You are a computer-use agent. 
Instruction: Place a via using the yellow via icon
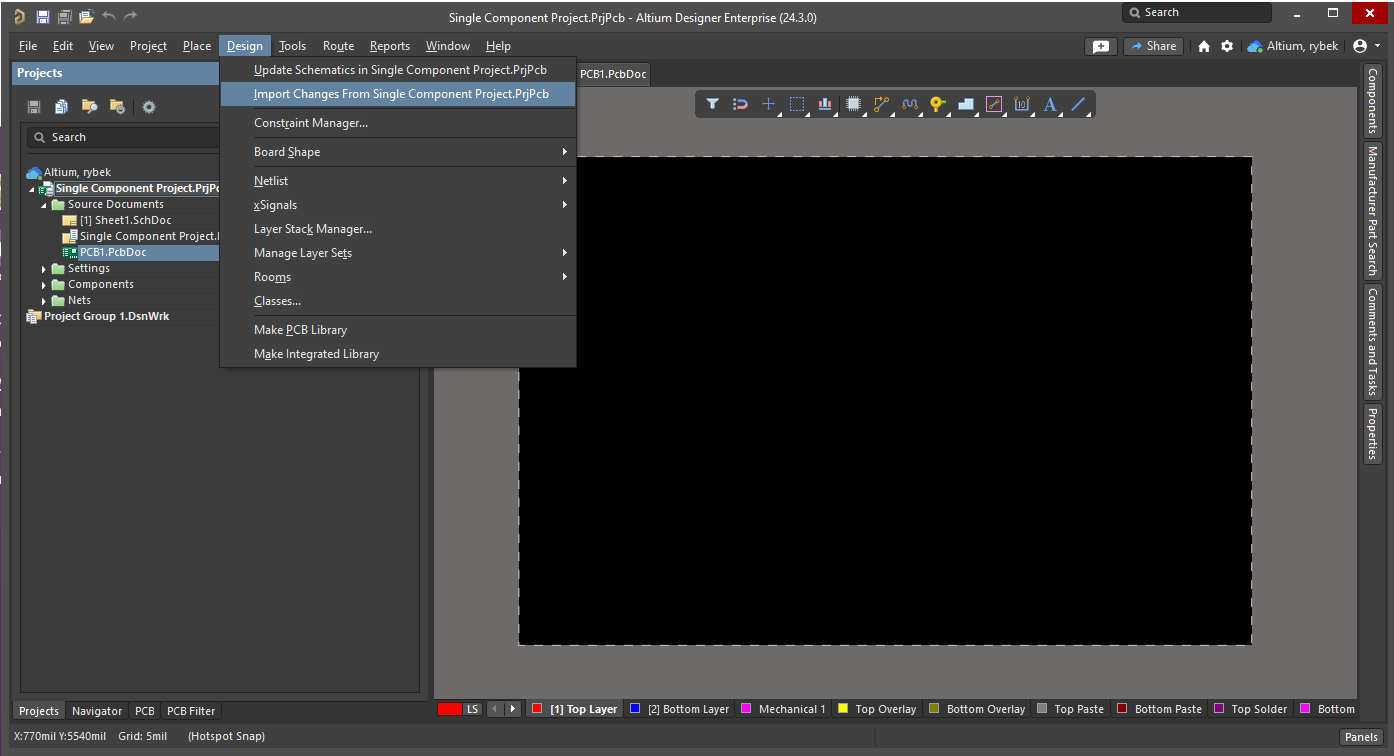[937, 104]
